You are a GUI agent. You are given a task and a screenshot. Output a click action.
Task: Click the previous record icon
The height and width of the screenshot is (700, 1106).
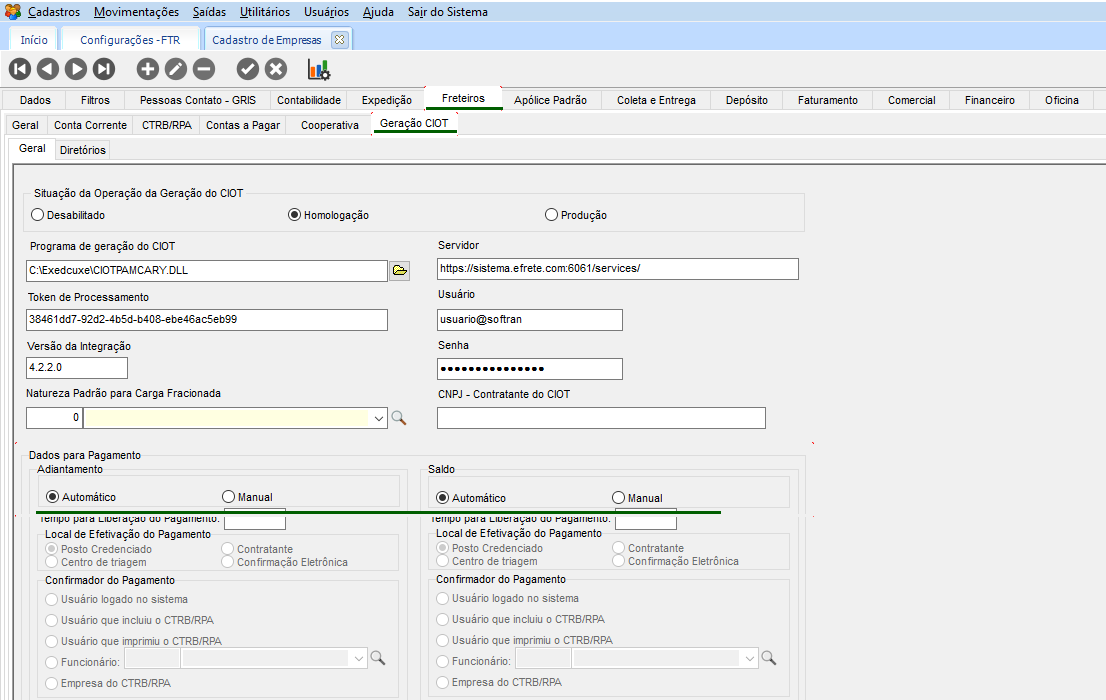(x=47, y=69)
